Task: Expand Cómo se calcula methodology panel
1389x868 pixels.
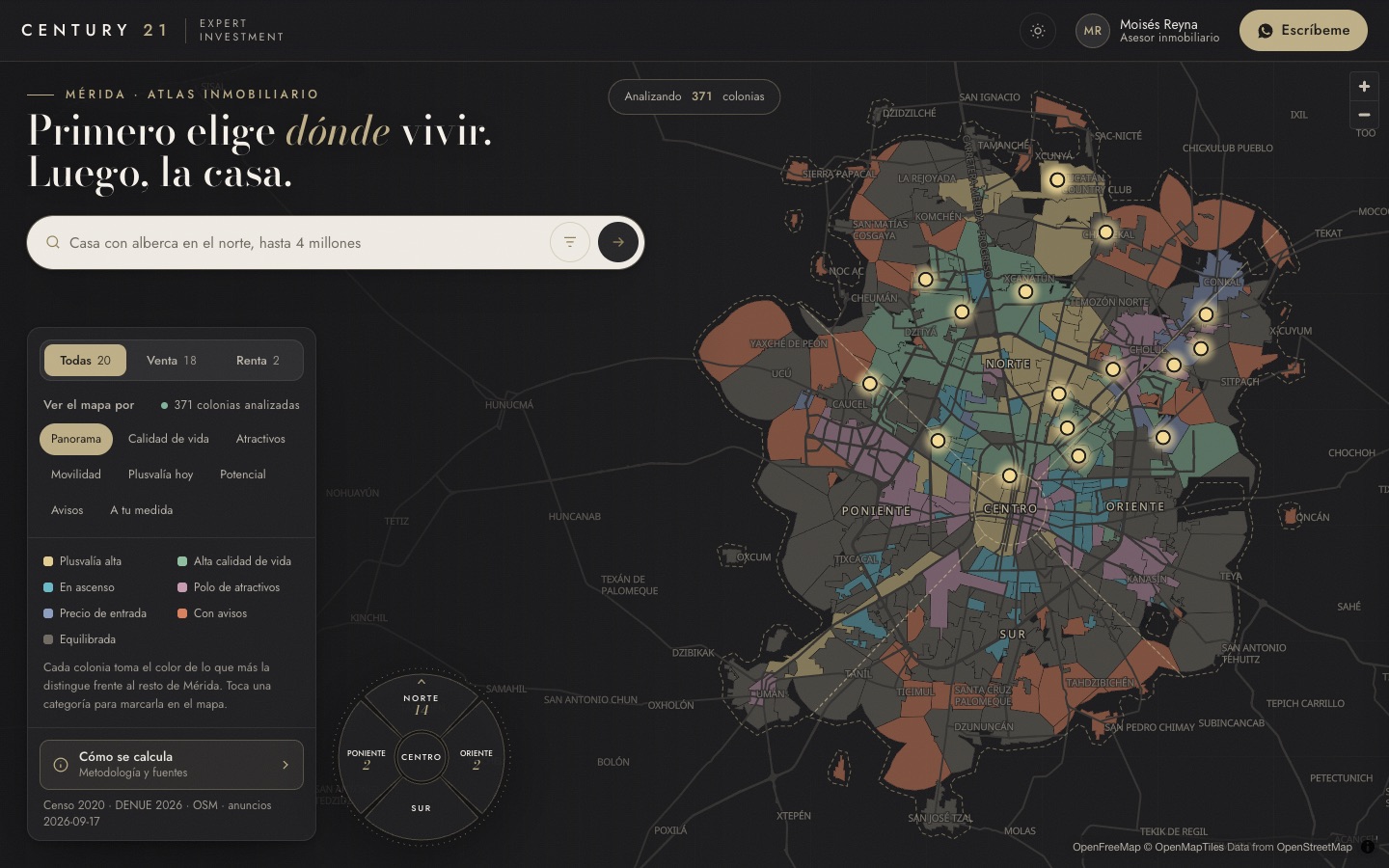Action: (x=172, y=764)
